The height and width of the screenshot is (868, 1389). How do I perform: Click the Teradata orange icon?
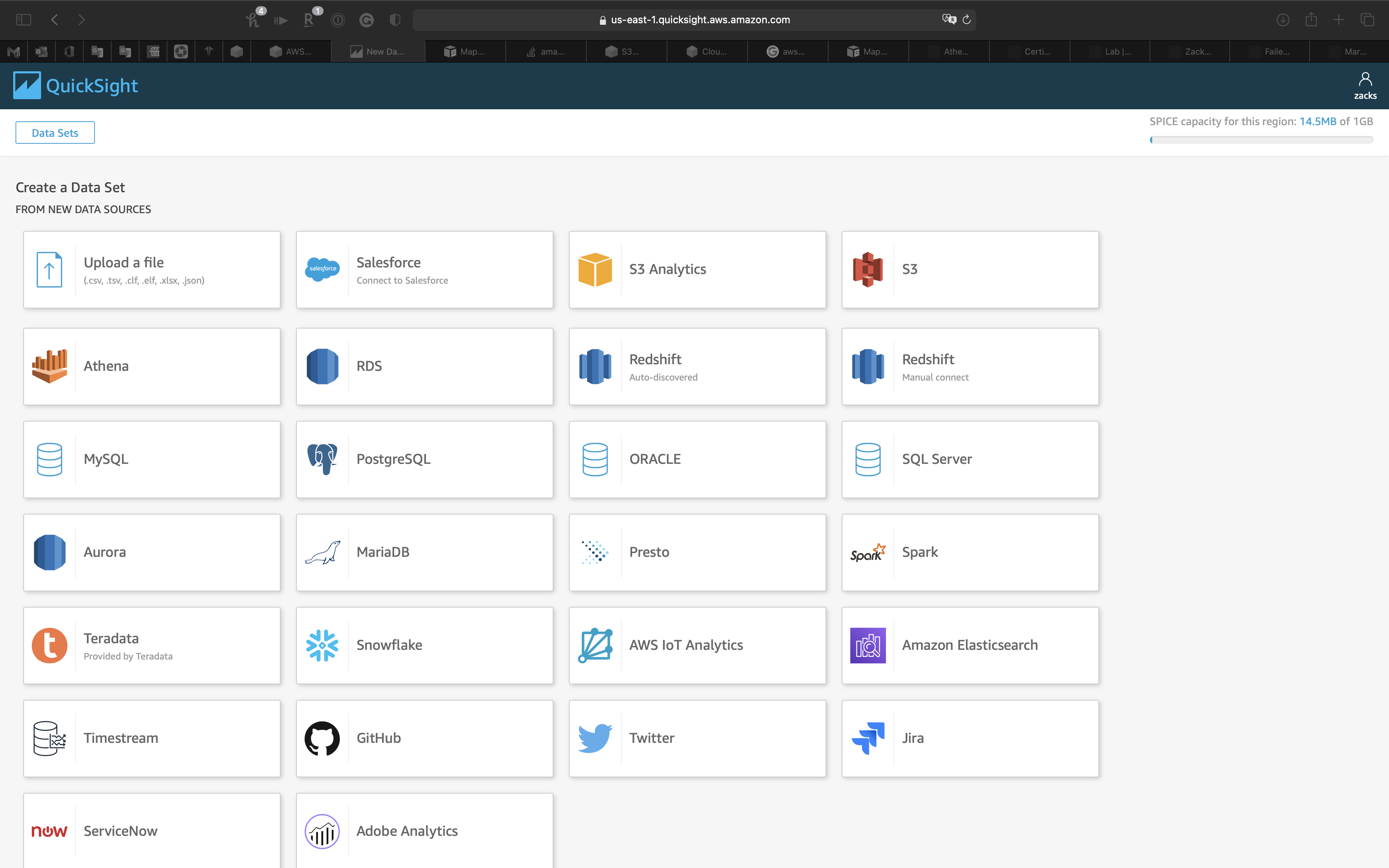pos(49,645)
